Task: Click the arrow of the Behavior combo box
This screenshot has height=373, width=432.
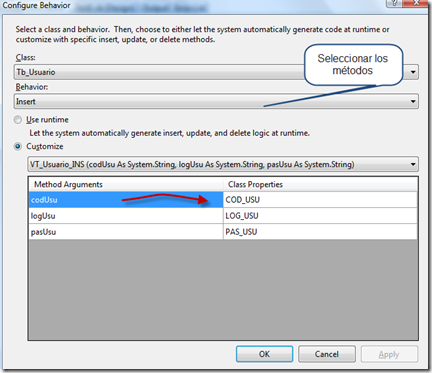Action: pos(413,101)
